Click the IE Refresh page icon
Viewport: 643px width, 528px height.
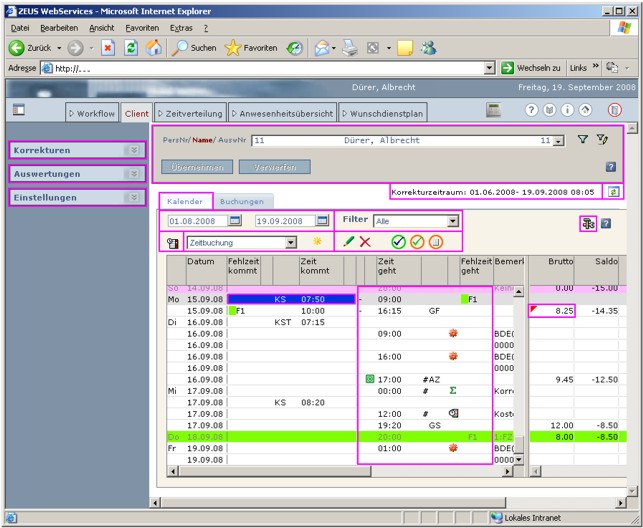point(131,48)
